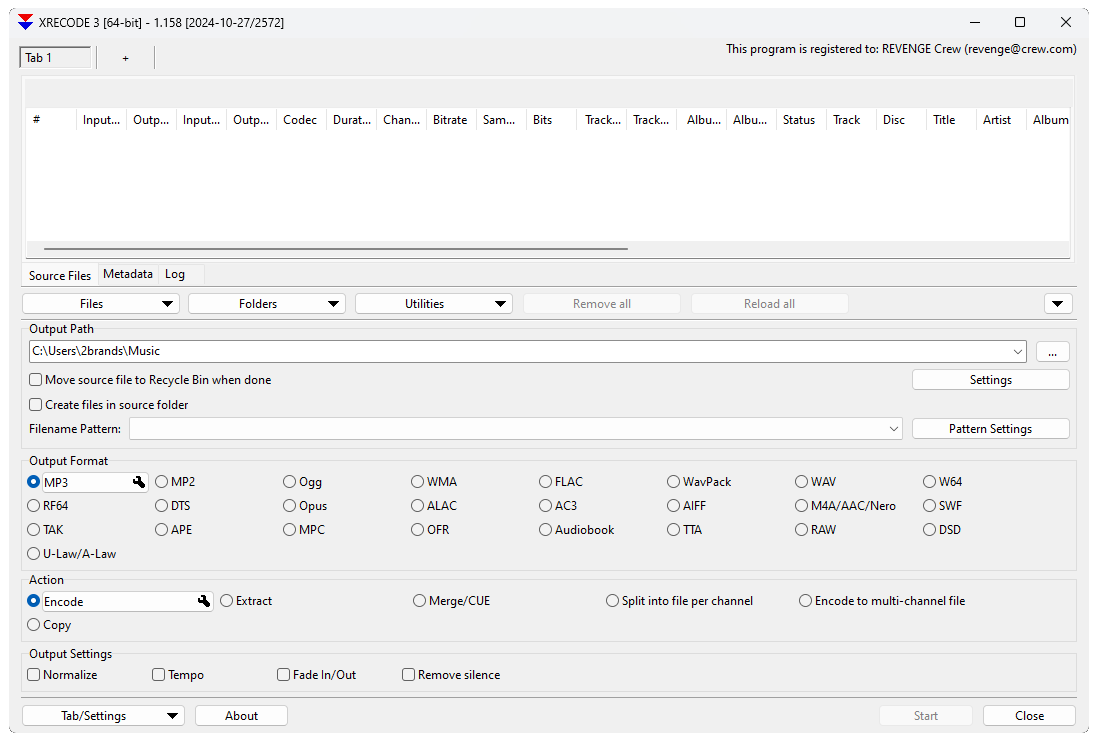Click the Start button
The height and width of the screenshot is (748, 1098).
coord(926,716)
